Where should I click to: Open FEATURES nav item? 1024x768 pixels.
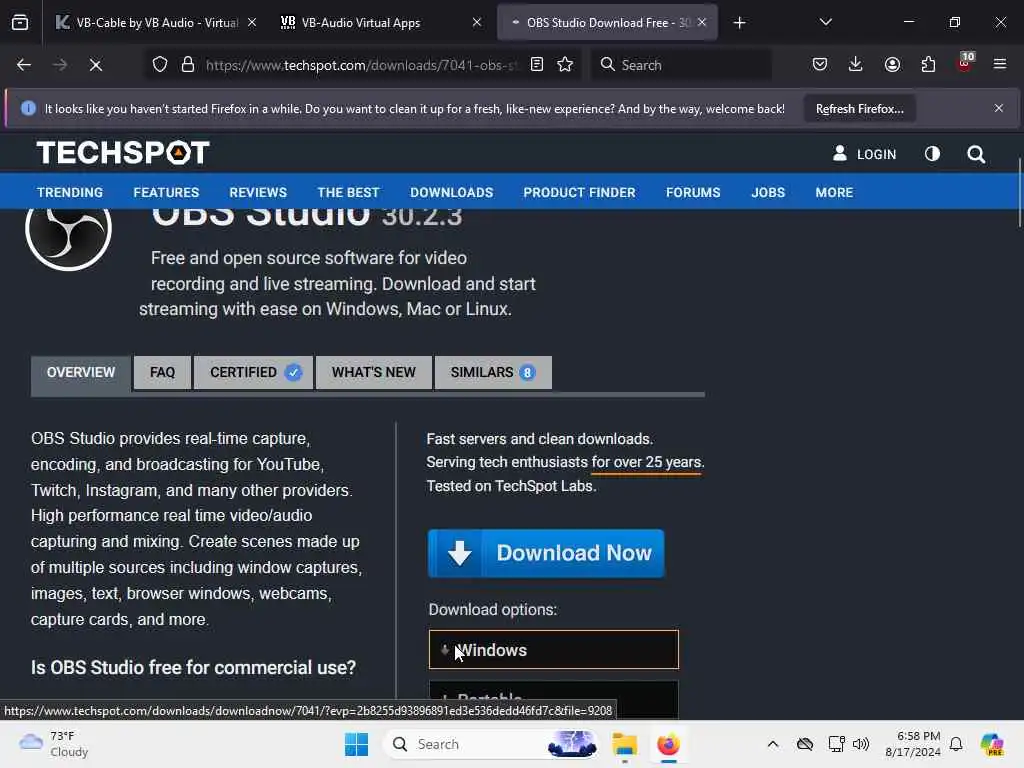pos(166,193)
